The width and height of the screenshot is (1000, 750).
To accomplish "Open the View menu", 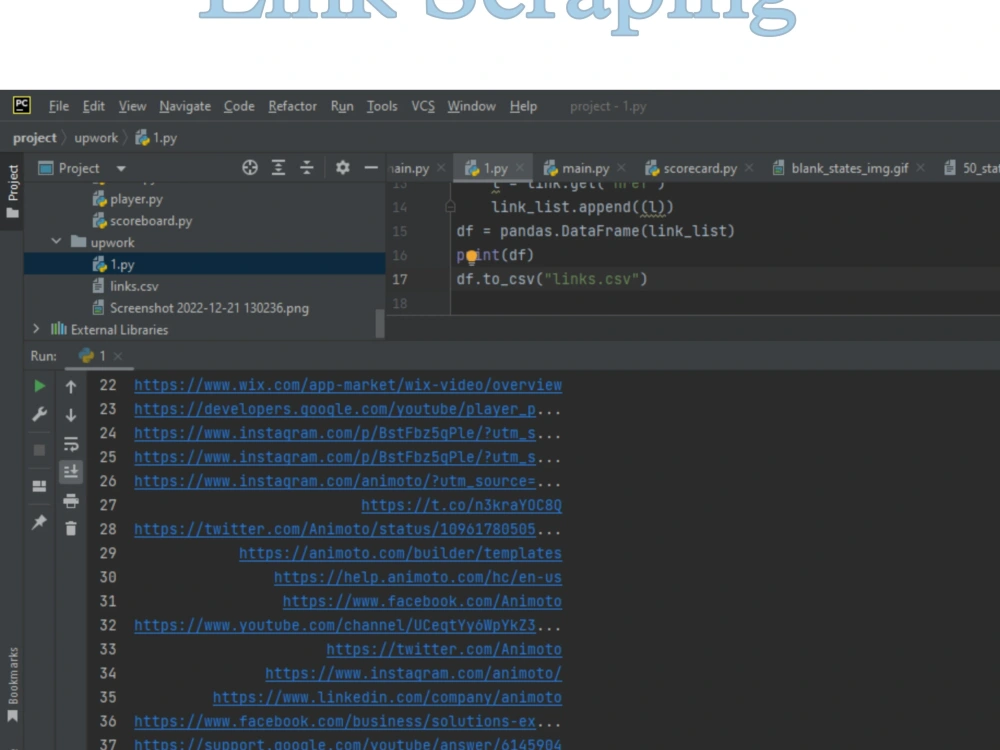I will 132,107.
